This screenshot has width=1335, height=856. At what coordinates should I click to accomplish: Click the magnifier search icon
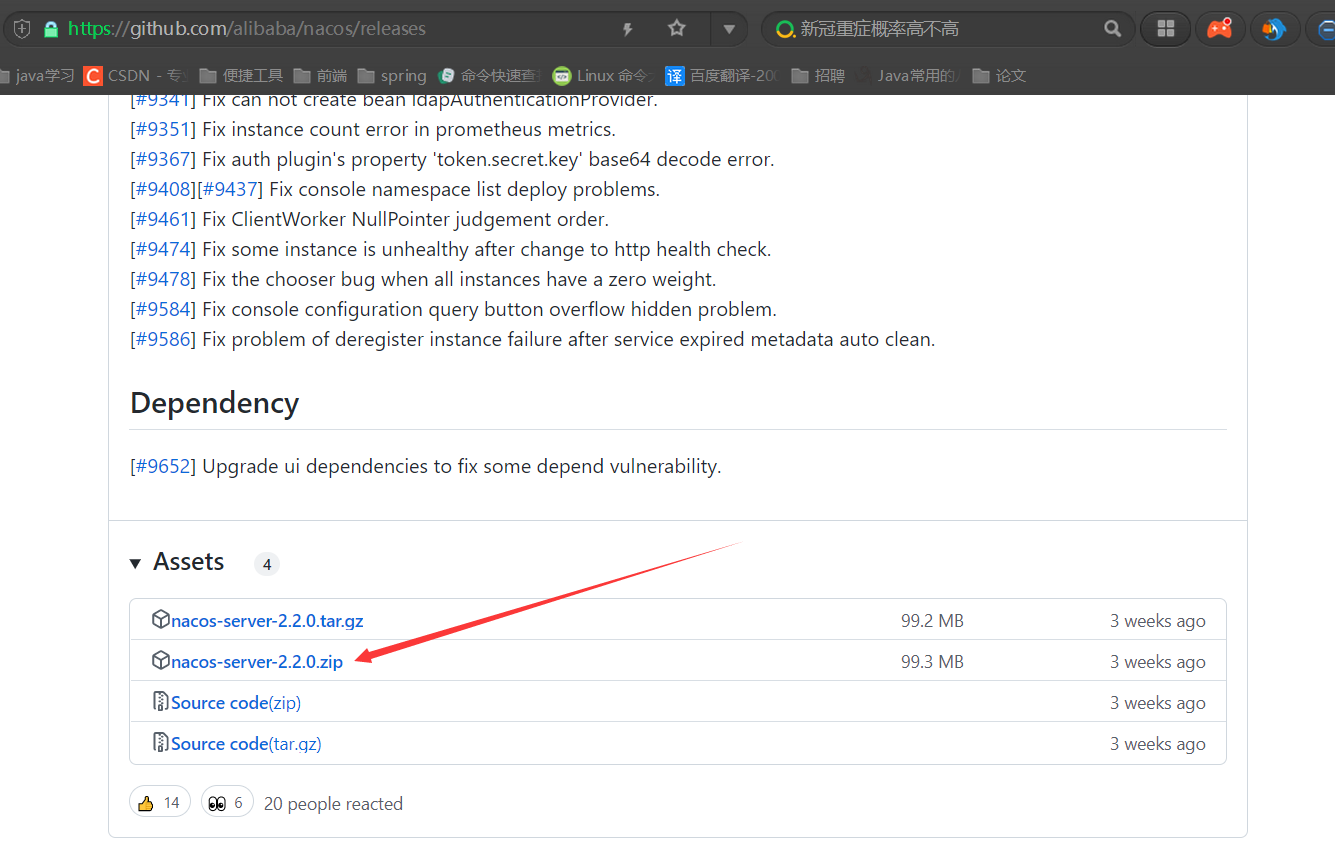tap(1113, 29)
